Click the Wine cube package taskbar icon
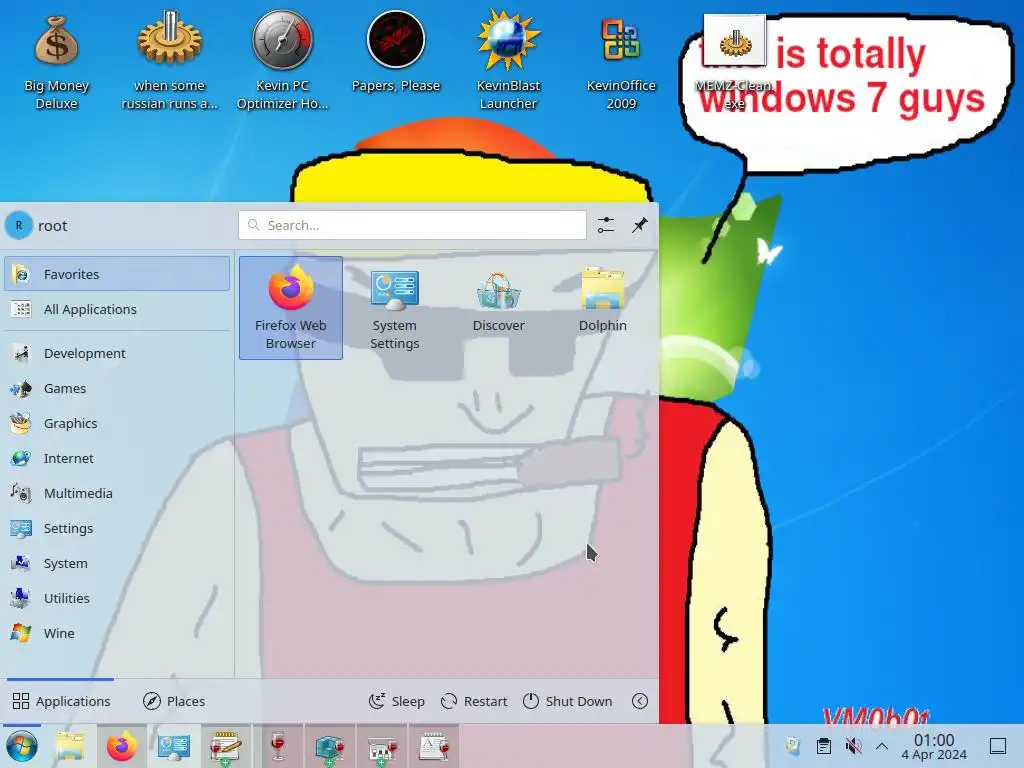 click(x=330, y=746)
